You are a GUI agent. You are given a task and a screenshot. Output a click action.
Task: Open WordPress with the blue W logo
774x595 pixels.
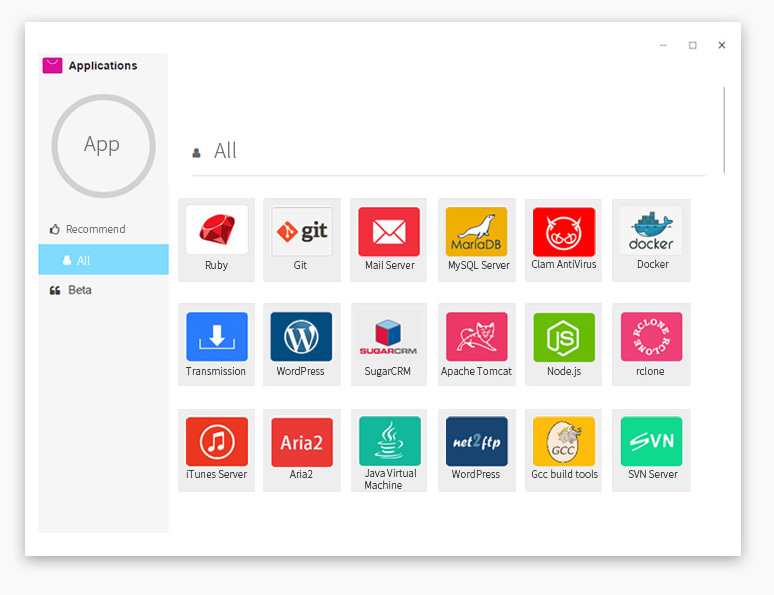point(301,337)
